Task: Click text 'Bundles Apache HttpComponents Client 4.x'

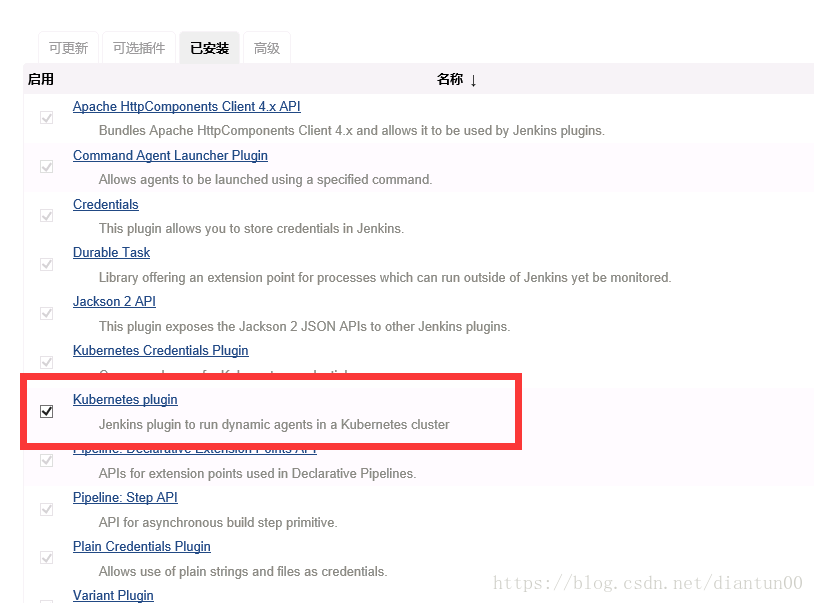Action: [226, 130]
